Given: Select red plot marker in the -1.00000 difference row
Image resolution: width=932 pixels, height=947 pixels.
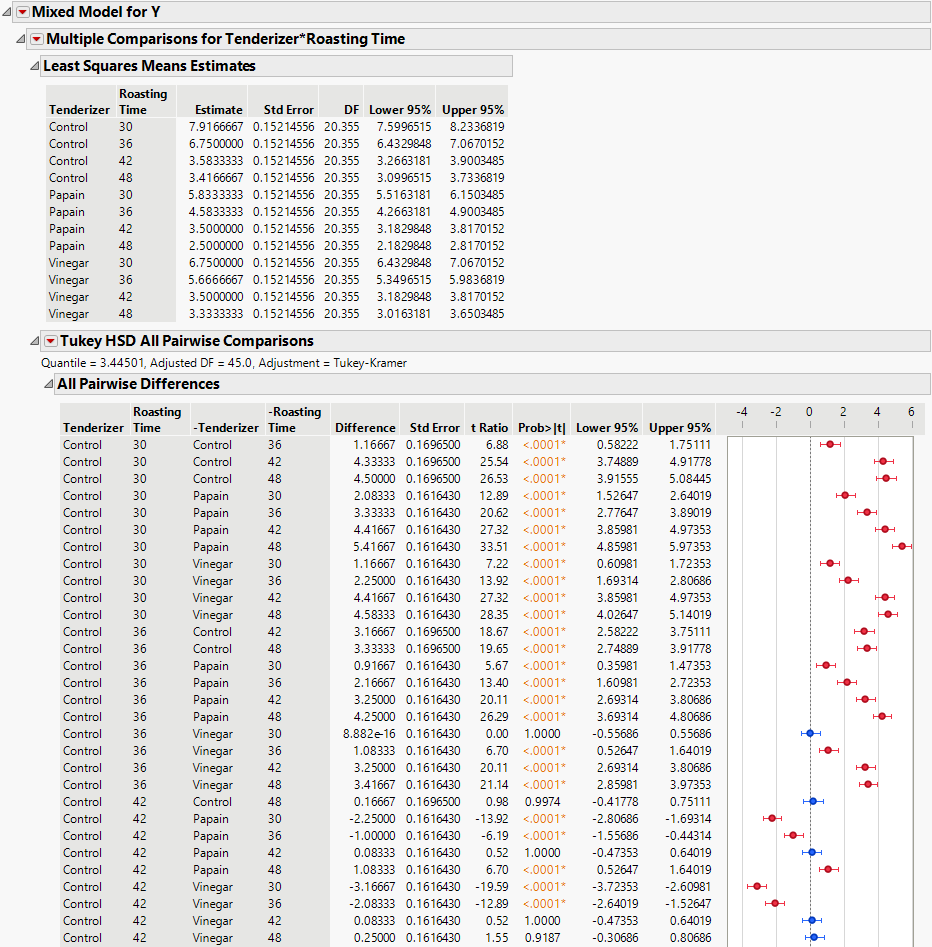Looking at the screenshot, I should point(793,835).
